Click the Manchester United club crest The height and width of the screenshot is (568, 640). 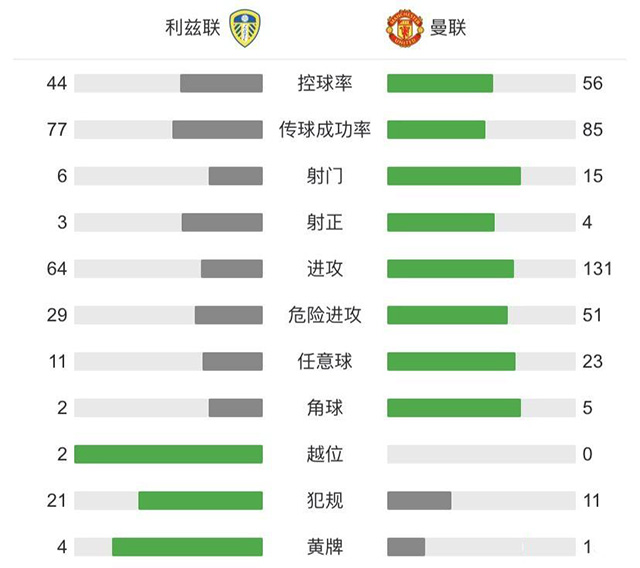404,28
